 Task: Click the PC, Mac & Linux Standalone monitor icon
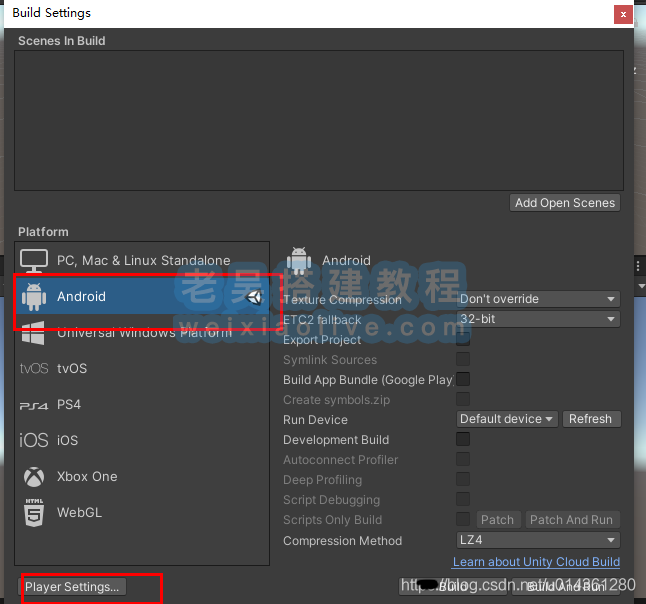(34, 261)
